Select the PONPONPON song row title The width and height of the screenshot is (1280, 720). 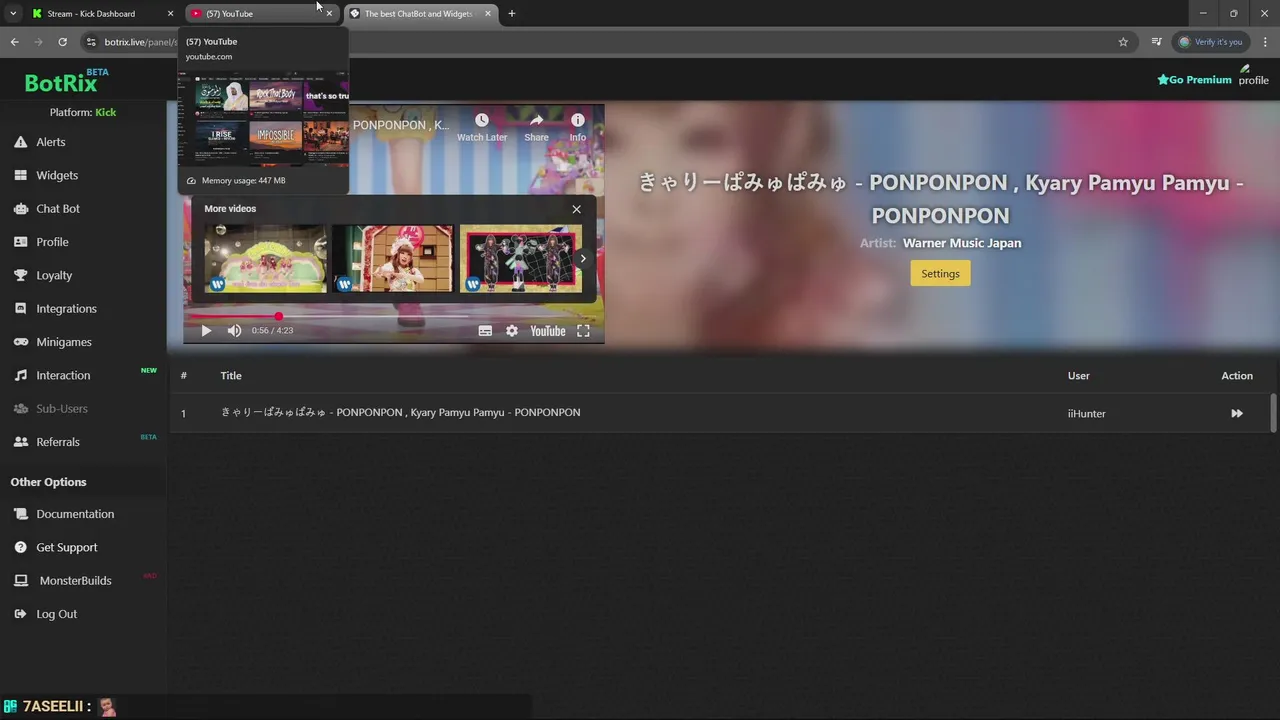click(x=400, y=412)
